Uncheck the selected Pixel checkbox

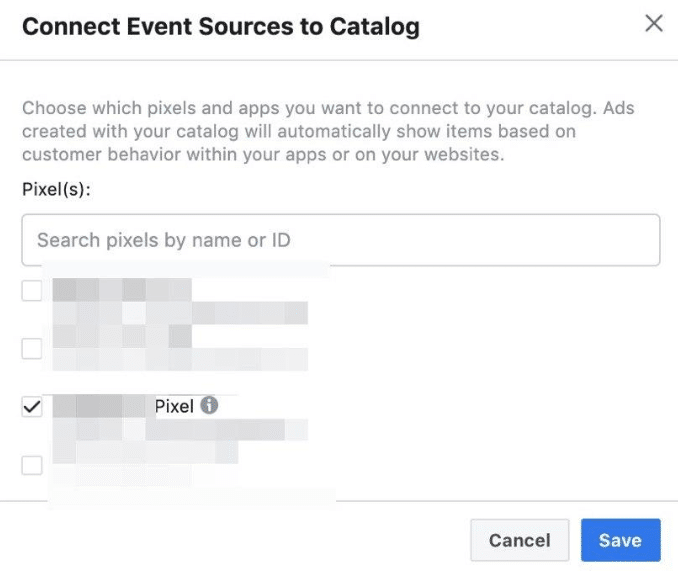(x=32, y=407)
